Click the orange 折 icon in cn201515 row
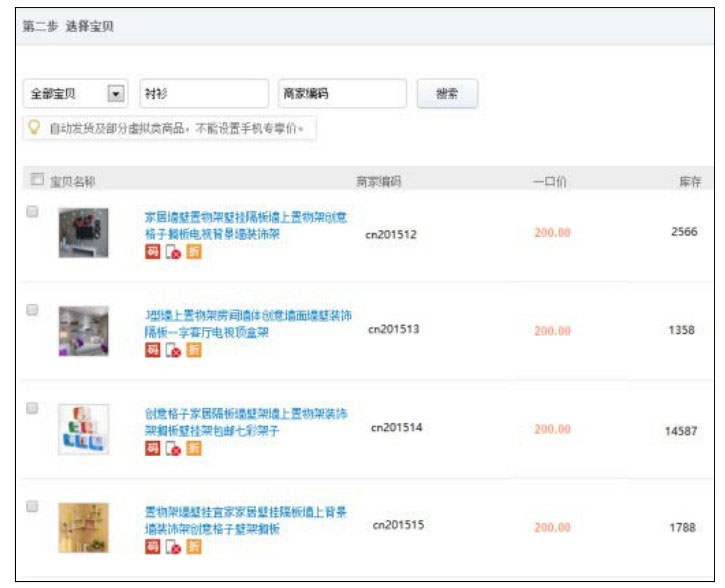Viewport: 725px width, 588px height. [194, 546]
